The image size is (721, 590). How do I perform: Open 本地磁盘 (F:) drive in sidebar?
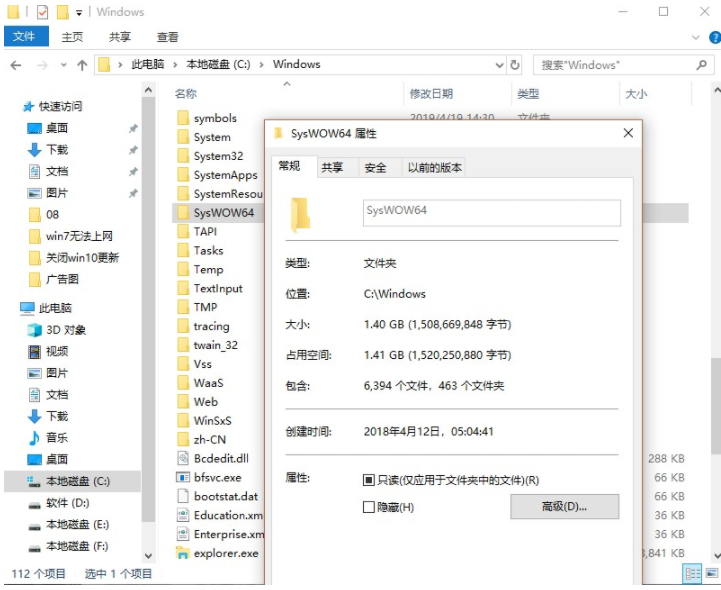pyautogui.click(x=77, y=546)
